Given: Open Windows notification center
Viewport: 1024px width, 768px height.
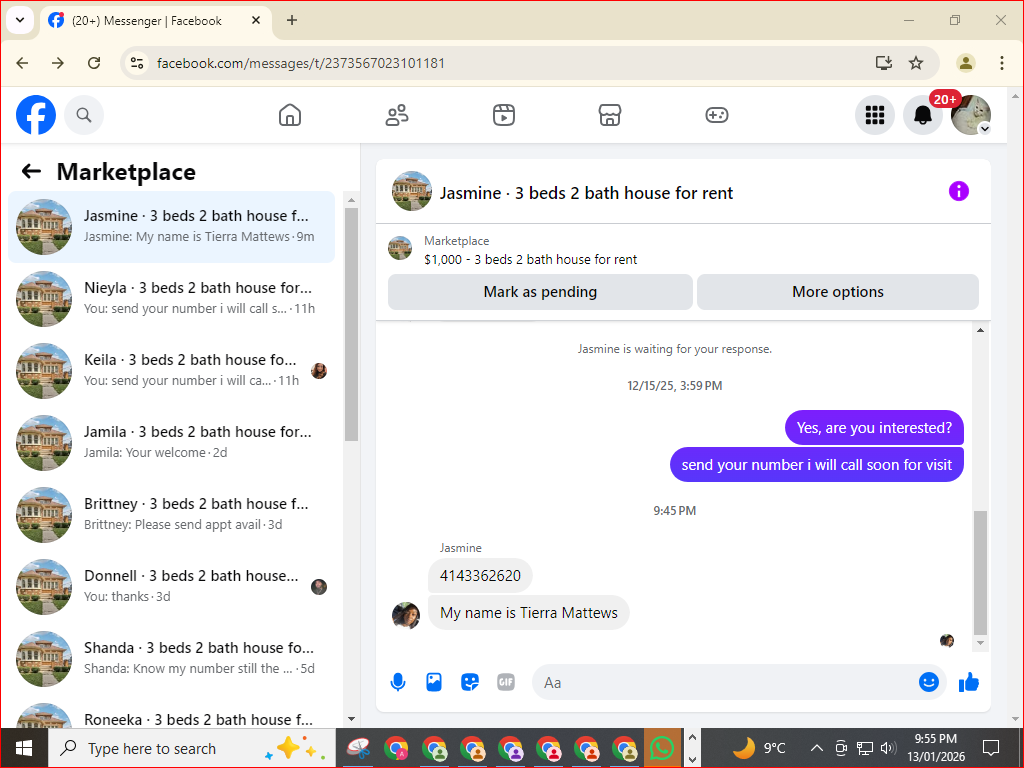Looking at the screenshot, I should click(x=991, y=748).
